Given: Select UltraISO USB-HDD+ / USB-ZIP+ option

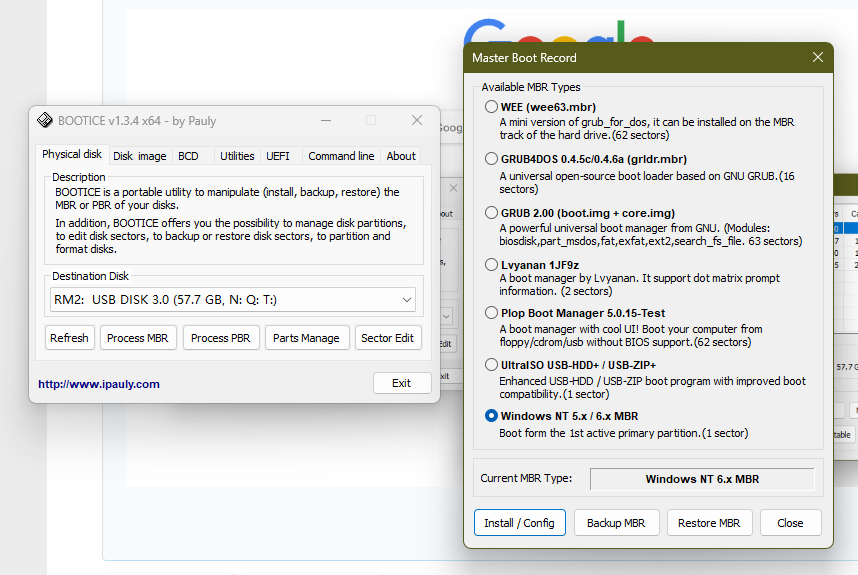Looking at the screenshot, I should [x=491, y=365].
